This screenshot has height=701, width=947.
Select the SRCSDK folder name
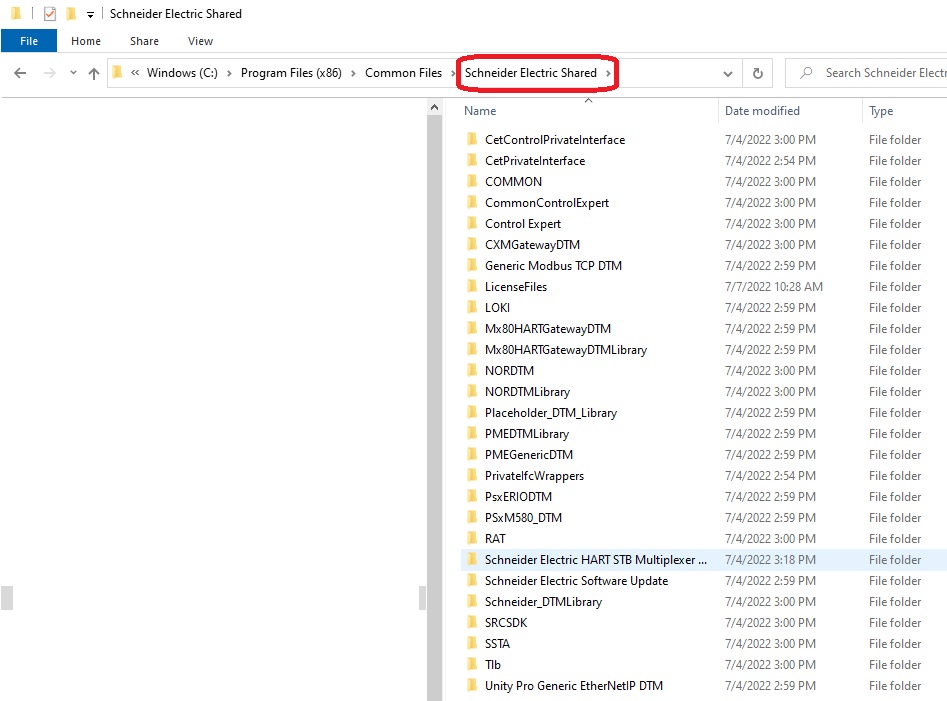pos(506,623)
